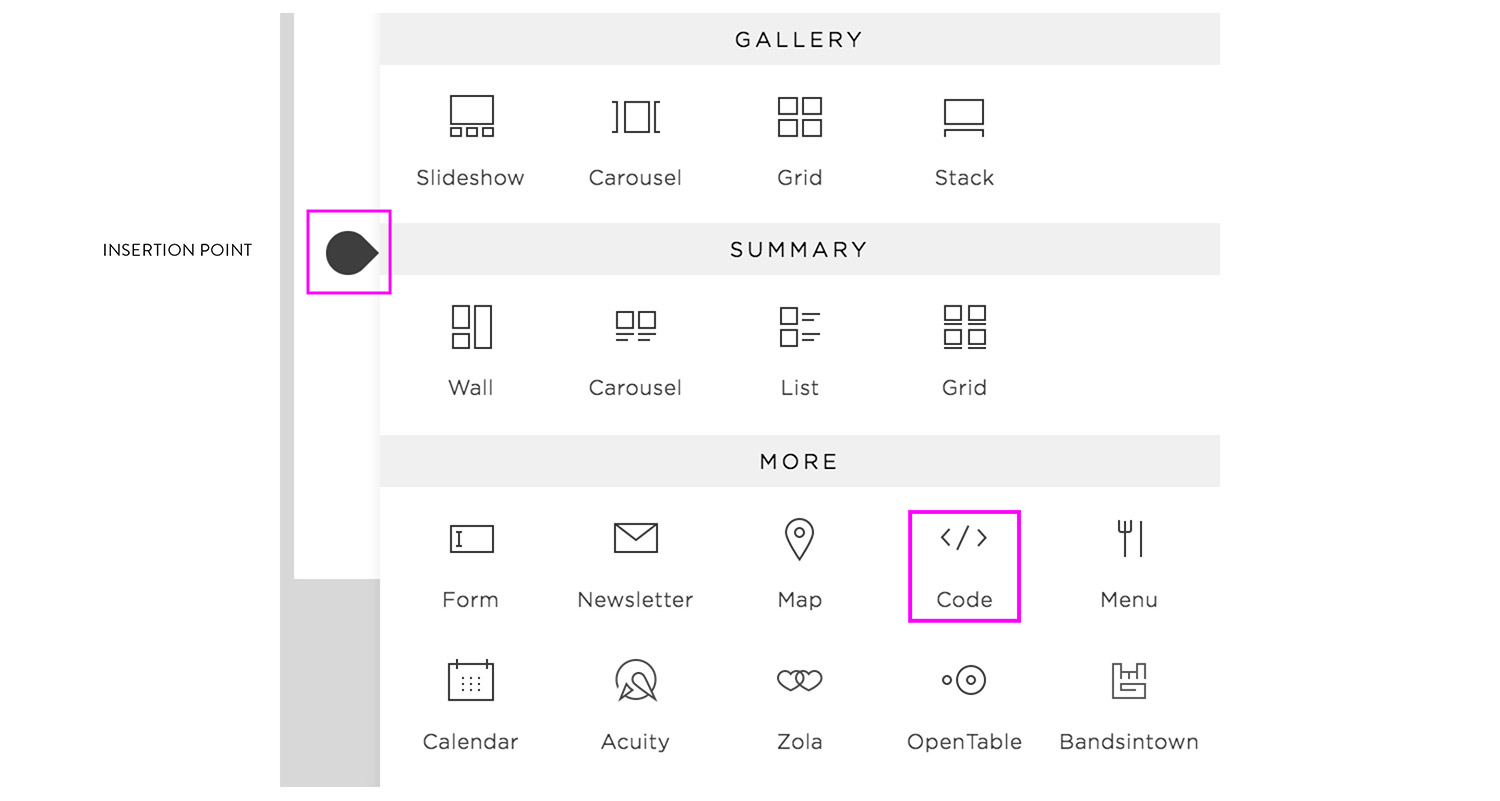Viewport: 1500px width, 801px height.
Task: Click the dark teardrop insertion point
Action: (351, 252)
